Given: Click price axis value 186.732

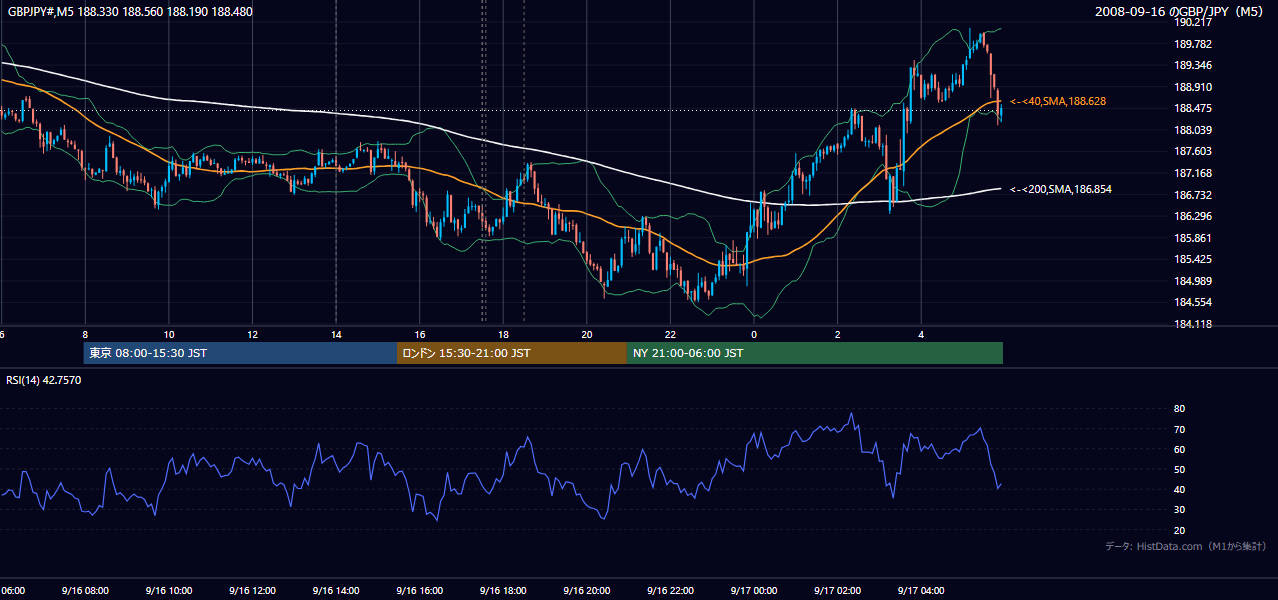Looking at the screenshot, I should coord(1192,195).
